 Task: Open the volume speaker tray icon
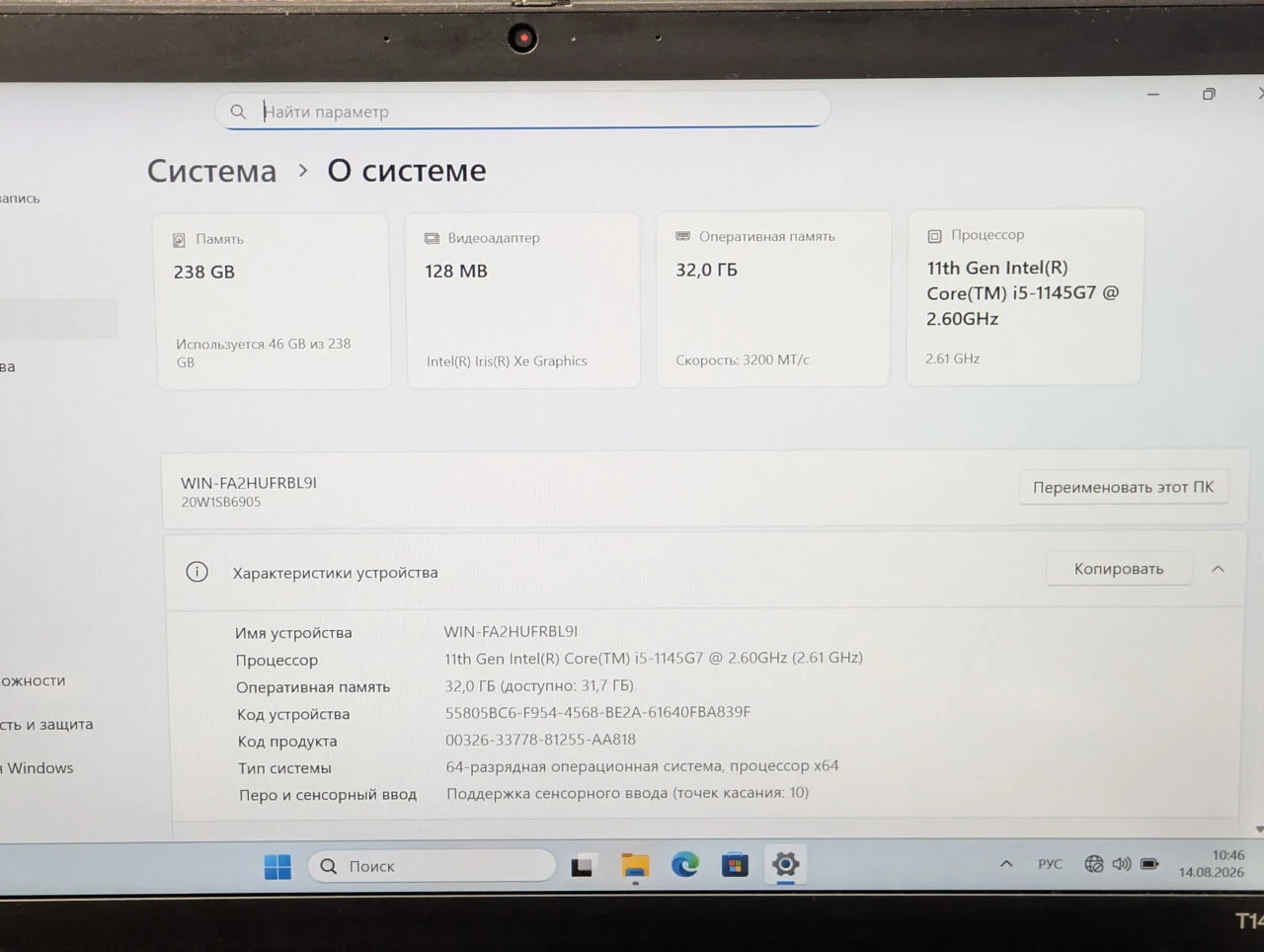click(x=1121, y=863)
